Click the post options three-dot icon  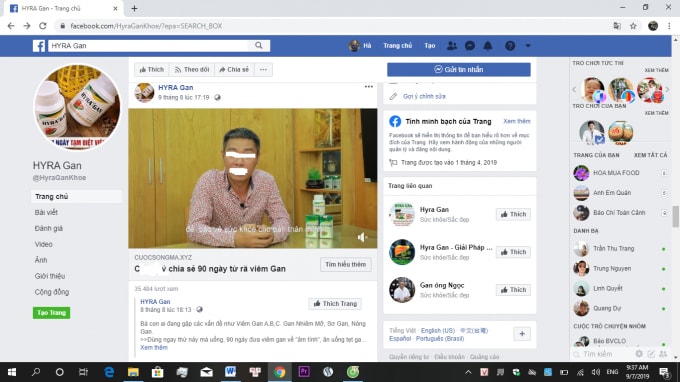pos(369,87)
